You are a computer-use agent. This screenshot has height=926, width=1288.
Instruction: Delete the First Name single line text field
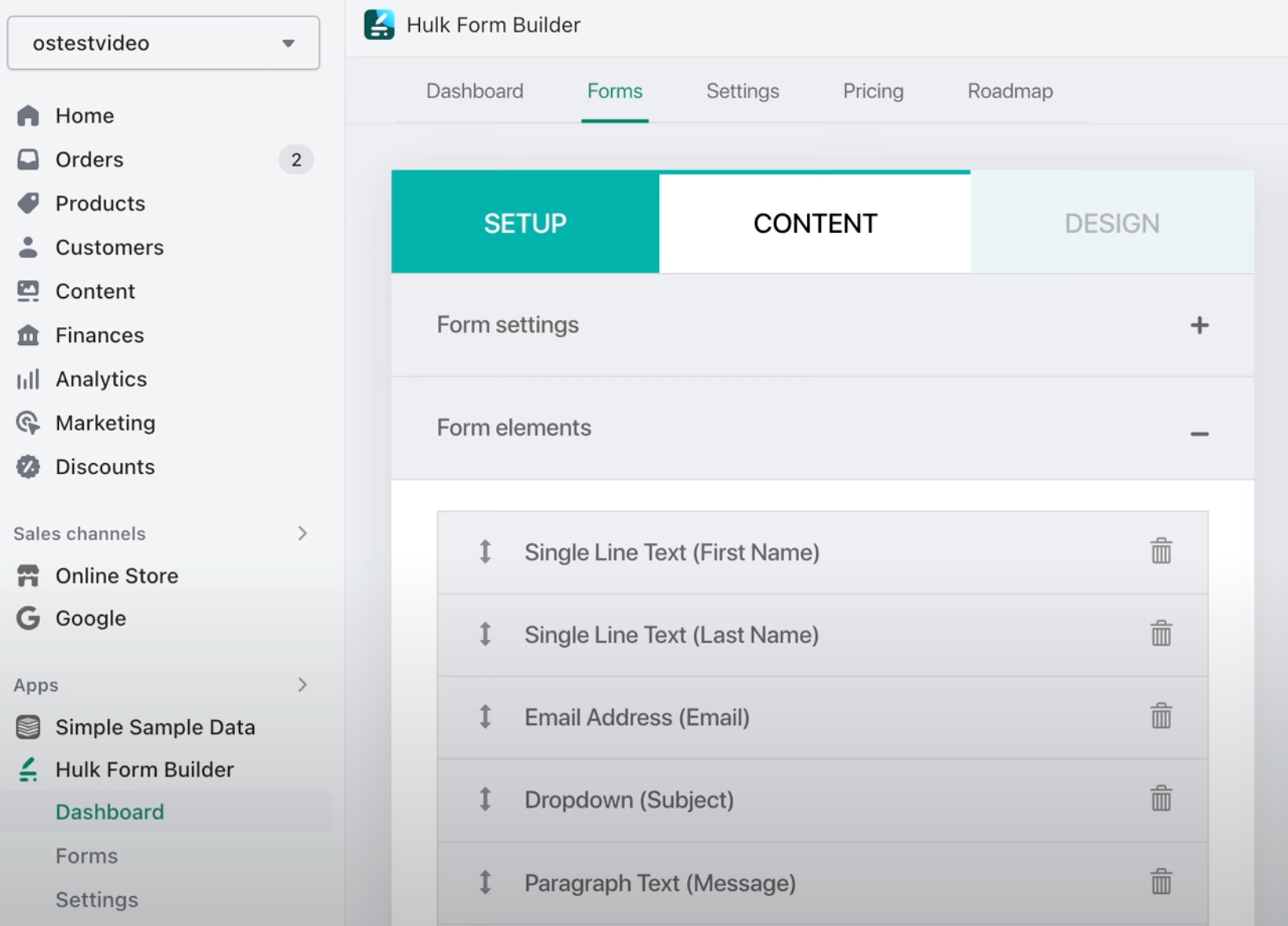click(x=1161, y=551)
